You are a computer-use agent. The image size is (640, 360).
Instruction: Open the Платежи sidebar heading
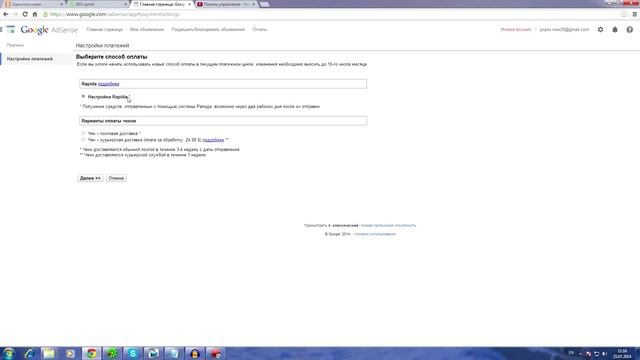[x=15, y=45]
